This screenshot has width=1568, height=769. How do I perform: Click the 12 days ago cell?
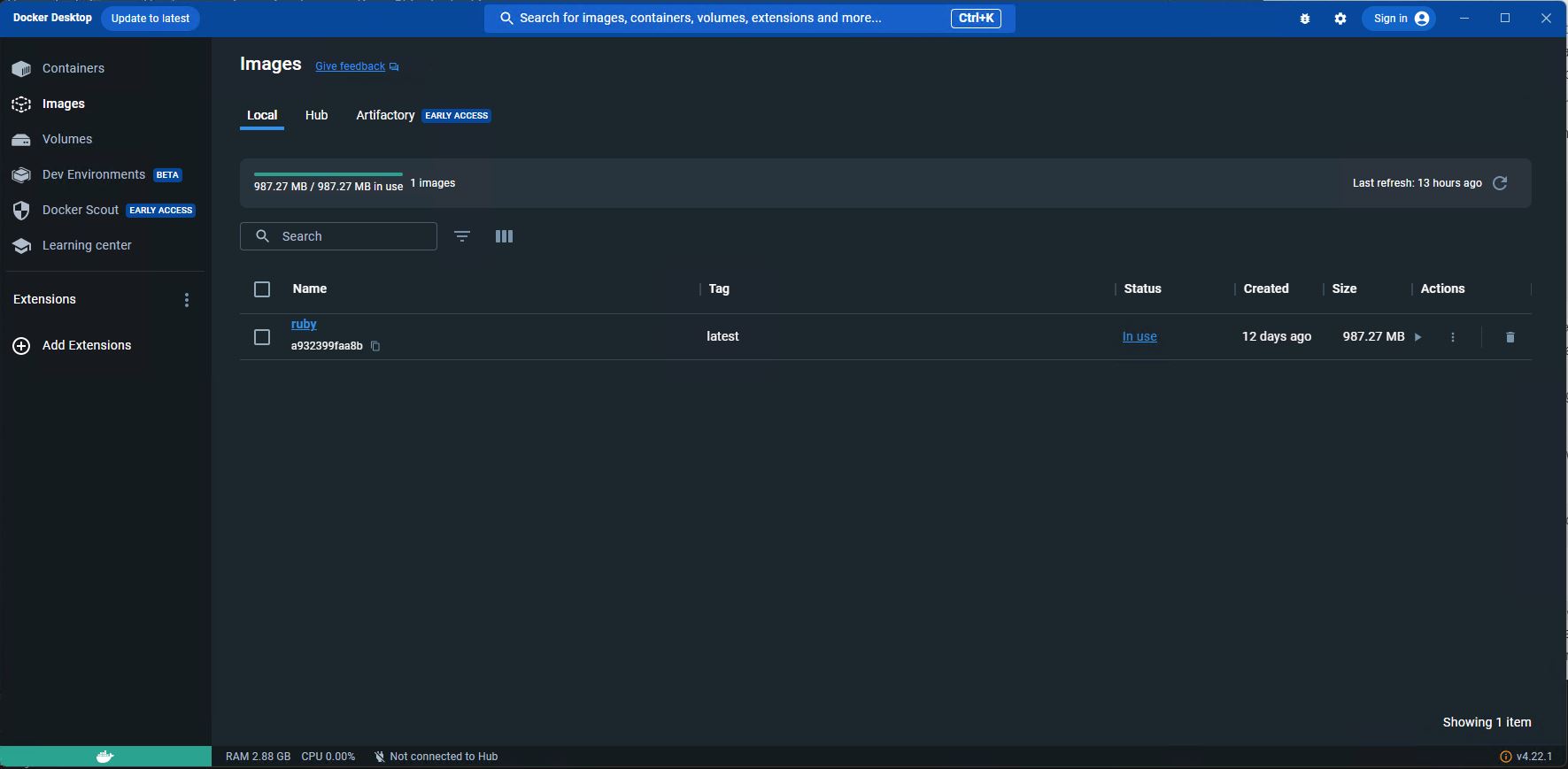[x=1277, y=336]
